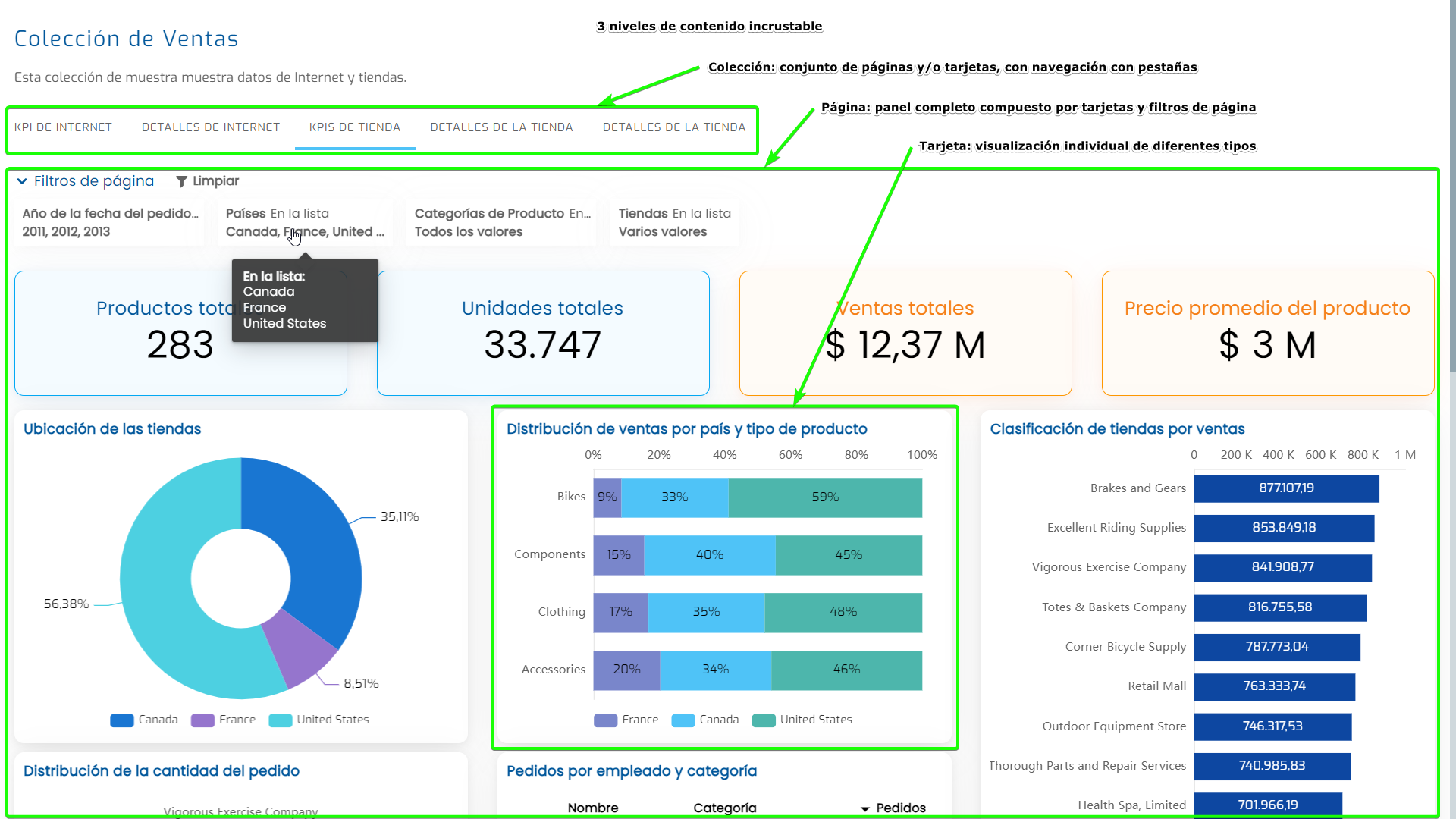Select KPIS DE TIENDA tab

(x=354, y=127)
